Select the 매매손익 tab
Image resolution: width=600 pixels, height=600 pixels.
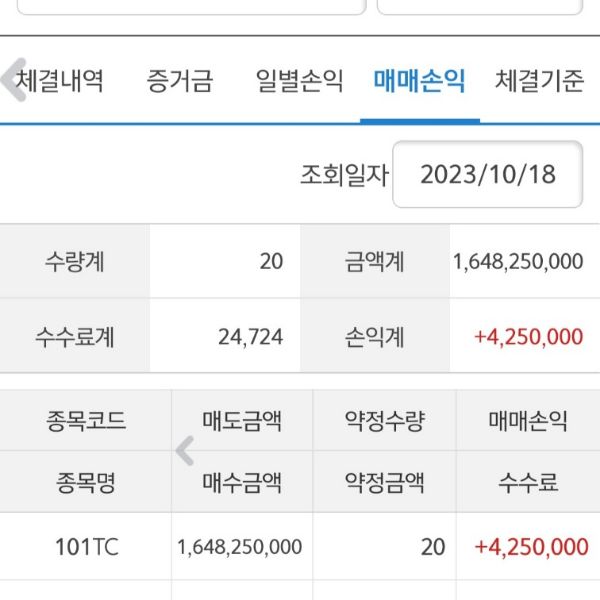pyautogui.click(x=419, y=81)
